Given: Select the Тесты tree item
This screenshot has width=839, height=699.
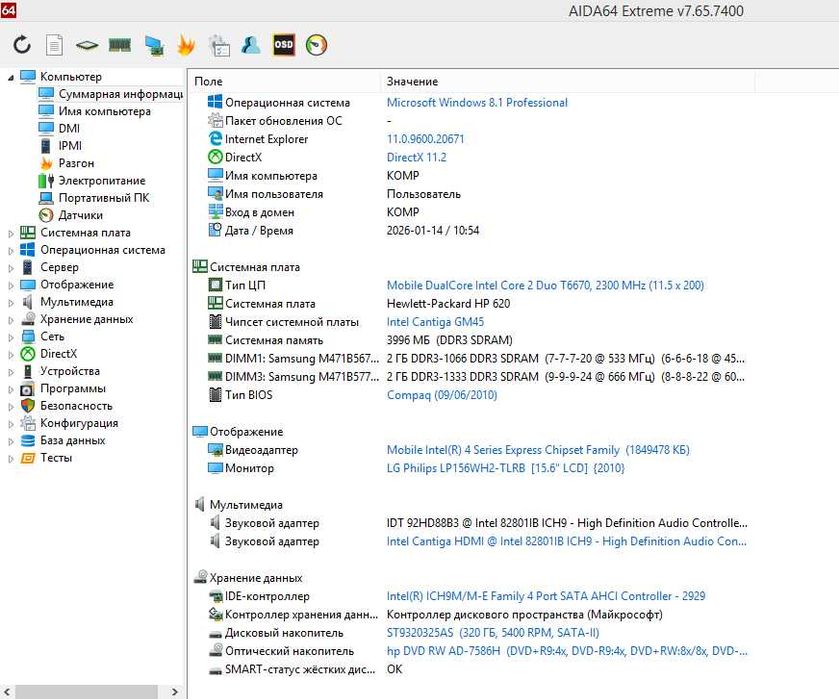Looking at the screenshot, I should point(56,458).
